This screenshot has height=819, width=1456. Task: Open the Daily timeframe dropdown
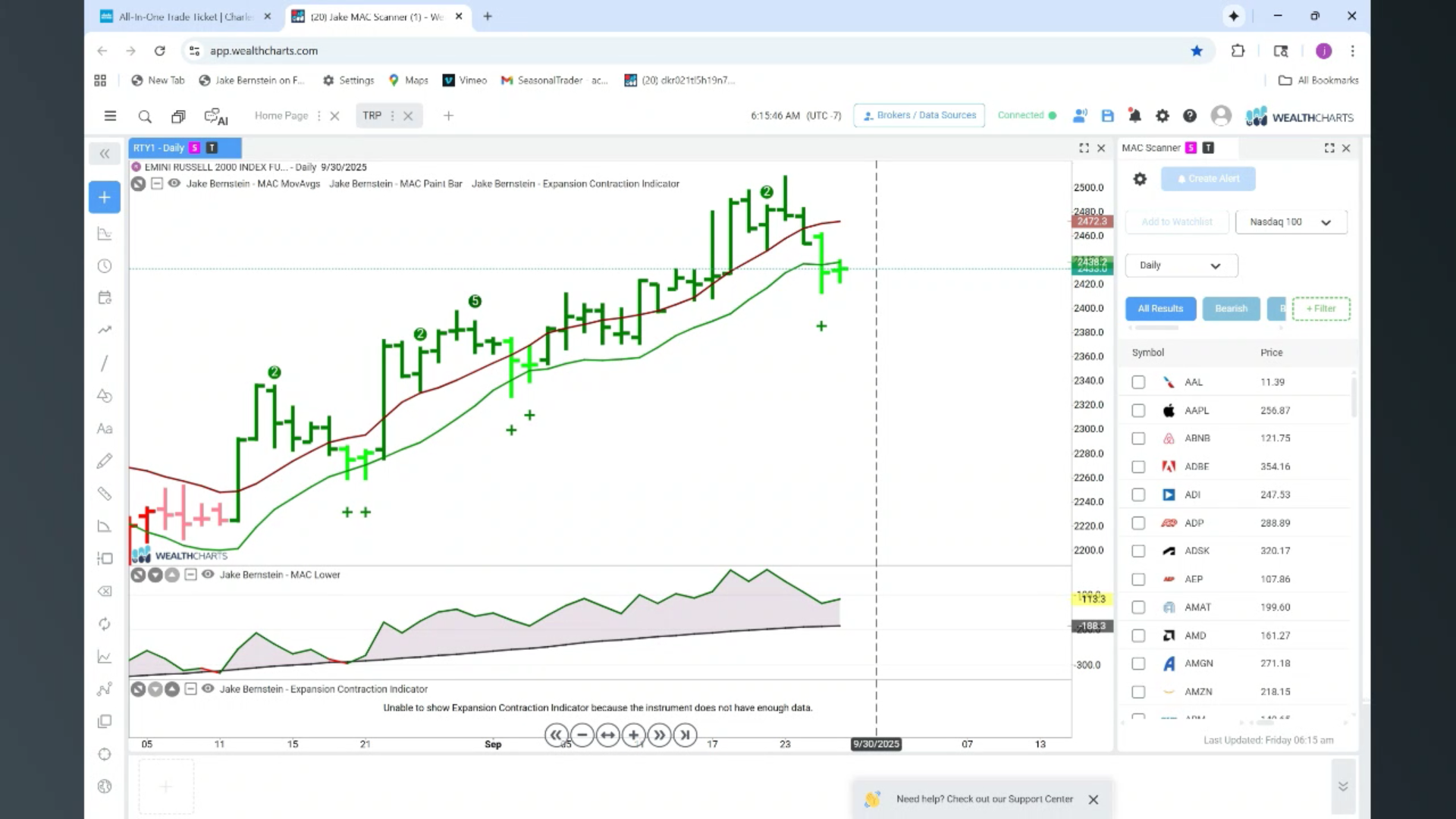pyautogui.click(x=1181, y=265)
